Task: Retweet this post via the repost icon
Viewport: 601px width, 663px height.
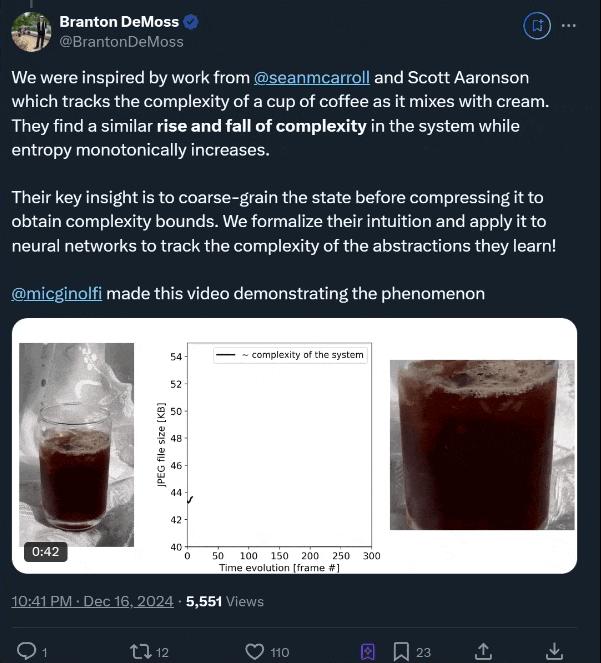Action: coord(140,652)
